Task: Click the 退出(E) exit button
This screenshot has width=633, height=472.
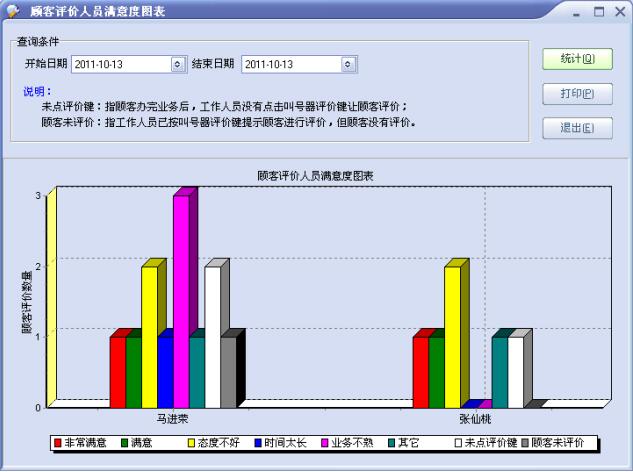Action: (577, 128)
